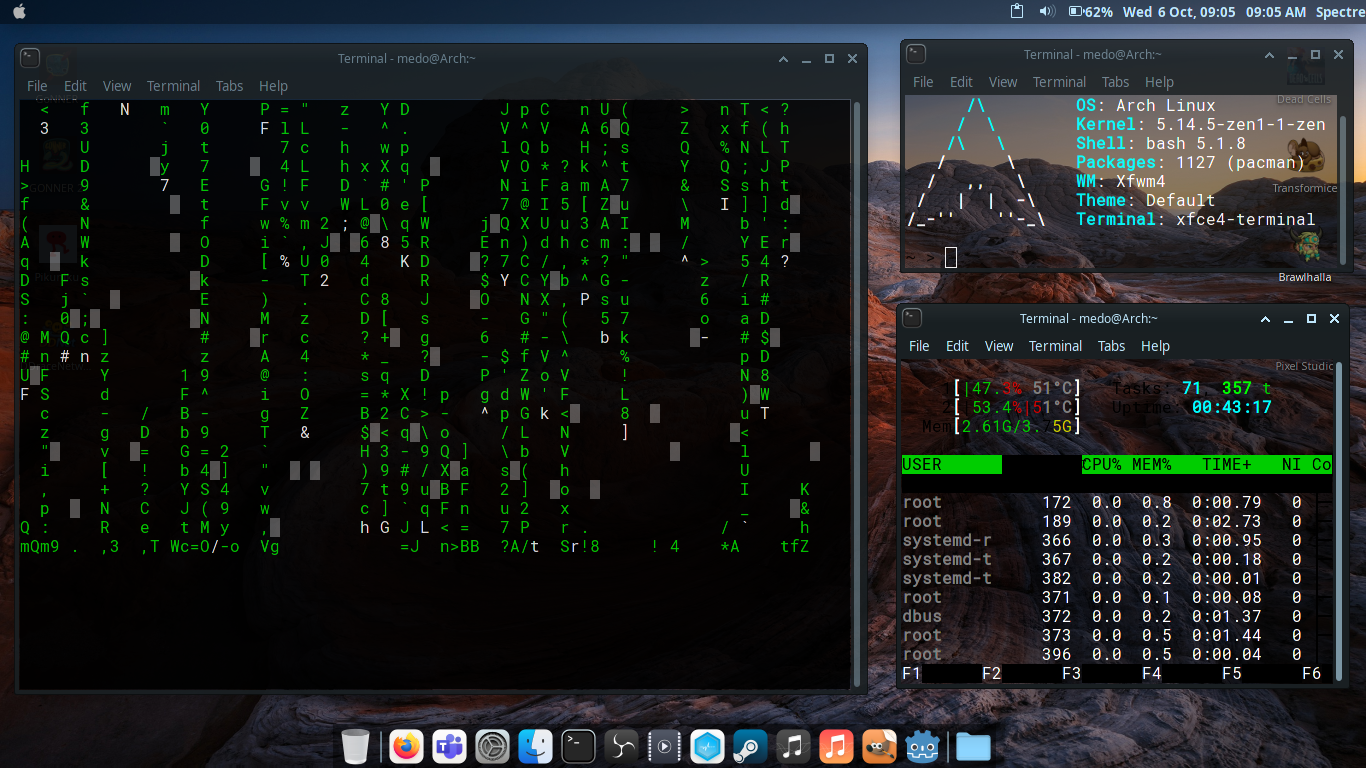Launch GIMP from the dock

pos(879,746)
